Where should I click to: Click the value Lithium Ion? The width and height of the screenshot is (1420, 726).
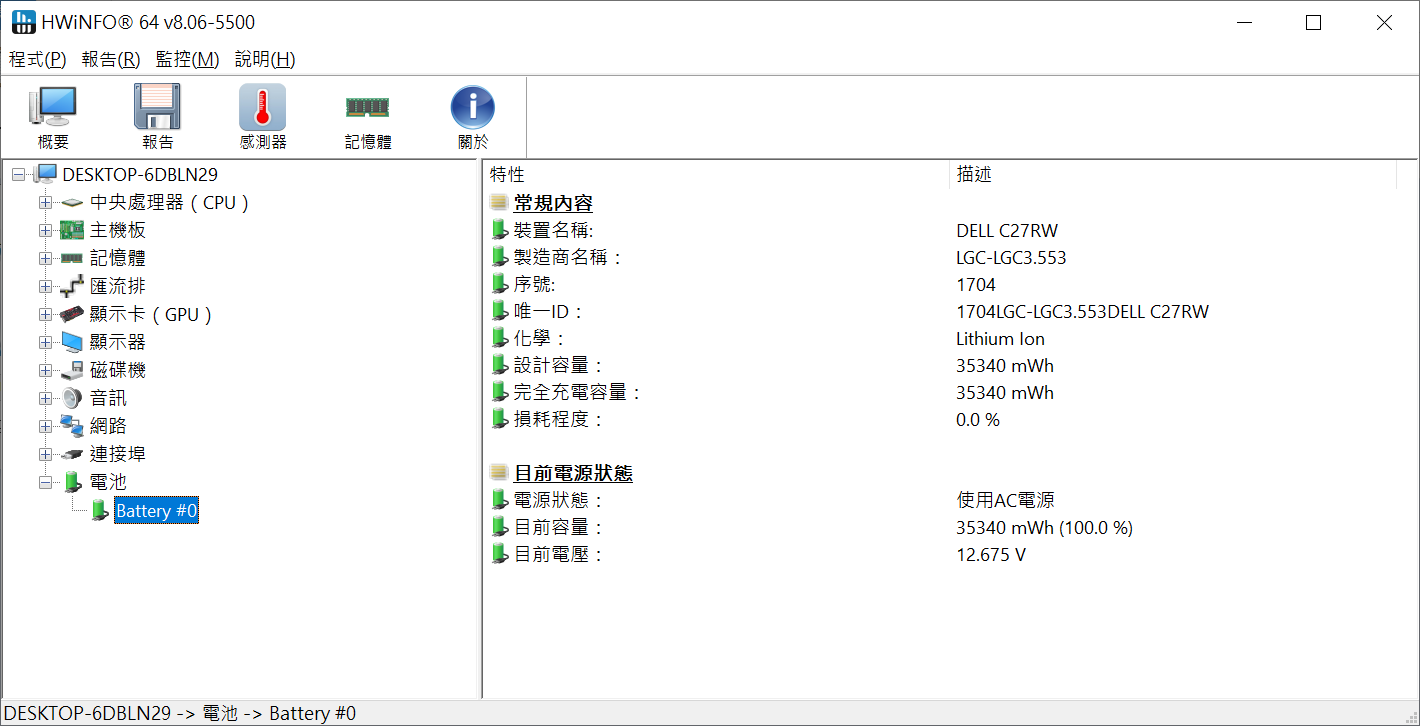tap(1000, 339)
